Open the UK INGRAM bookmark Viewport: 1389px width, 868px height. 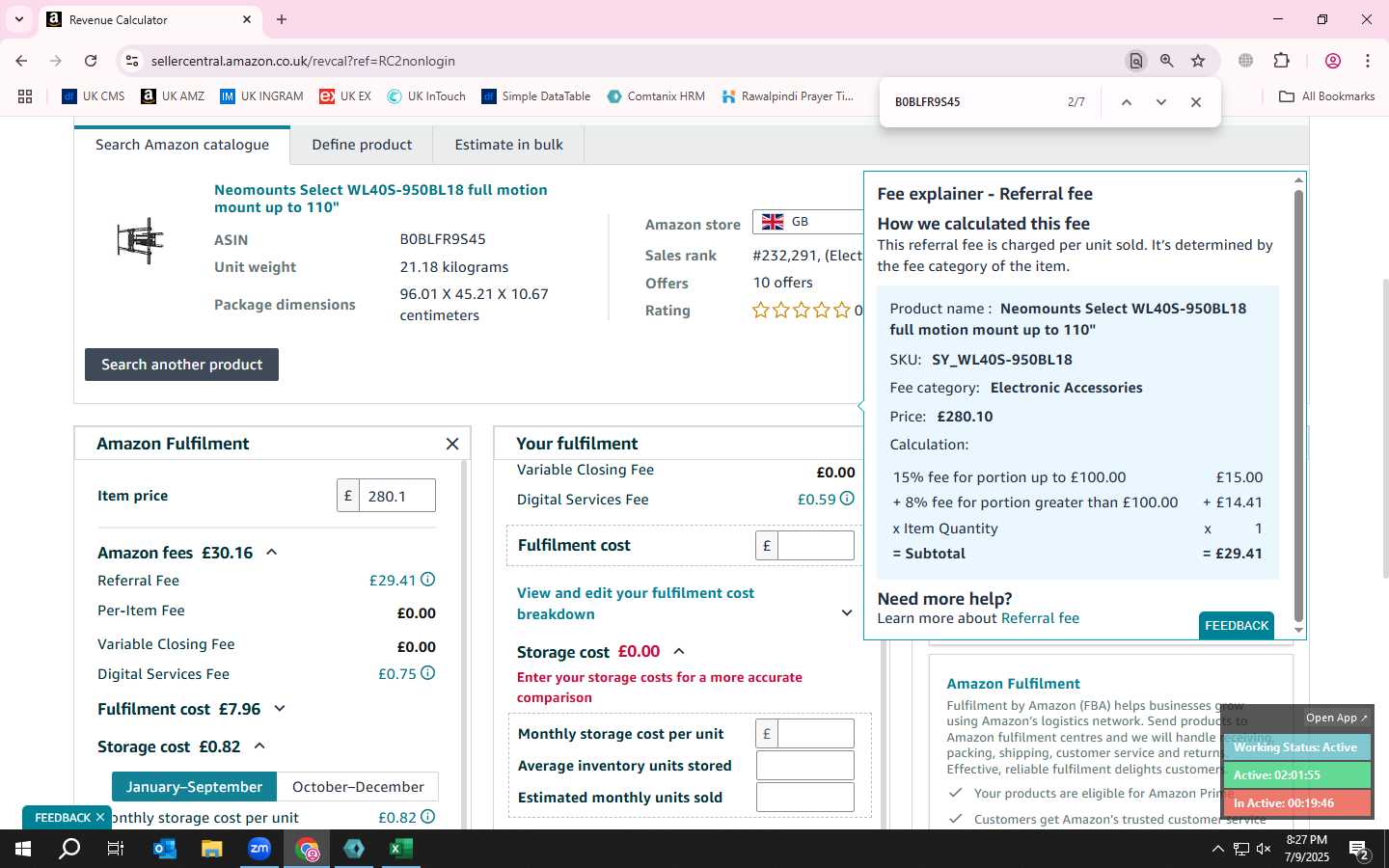click(261, 96)
